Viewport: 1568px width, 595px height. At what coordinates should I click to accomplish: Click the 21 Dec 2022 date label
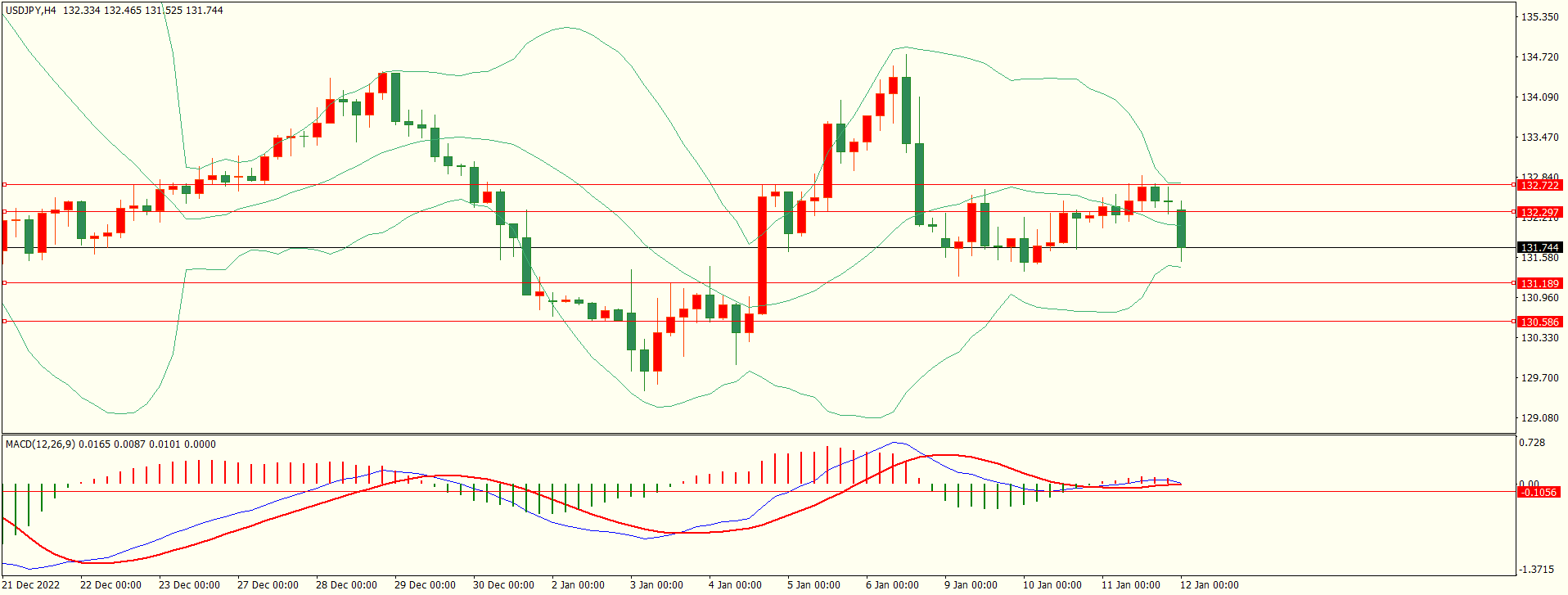[x=33, y=585]
